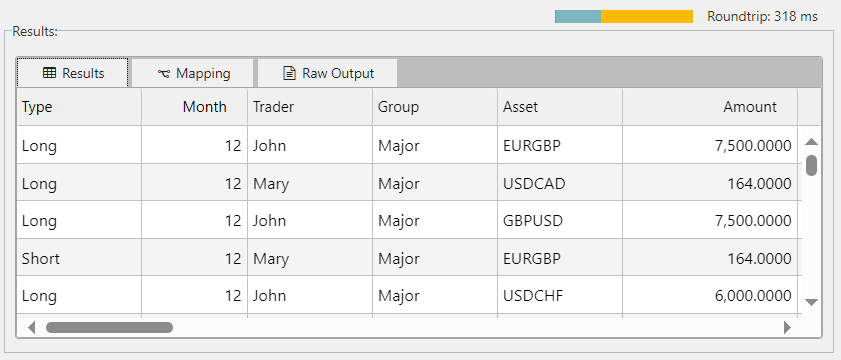Select the 6,000.0000 amount cell
The height and width of the screenshot is (360, 841).
pyautogui.click(x=710, y=296)
